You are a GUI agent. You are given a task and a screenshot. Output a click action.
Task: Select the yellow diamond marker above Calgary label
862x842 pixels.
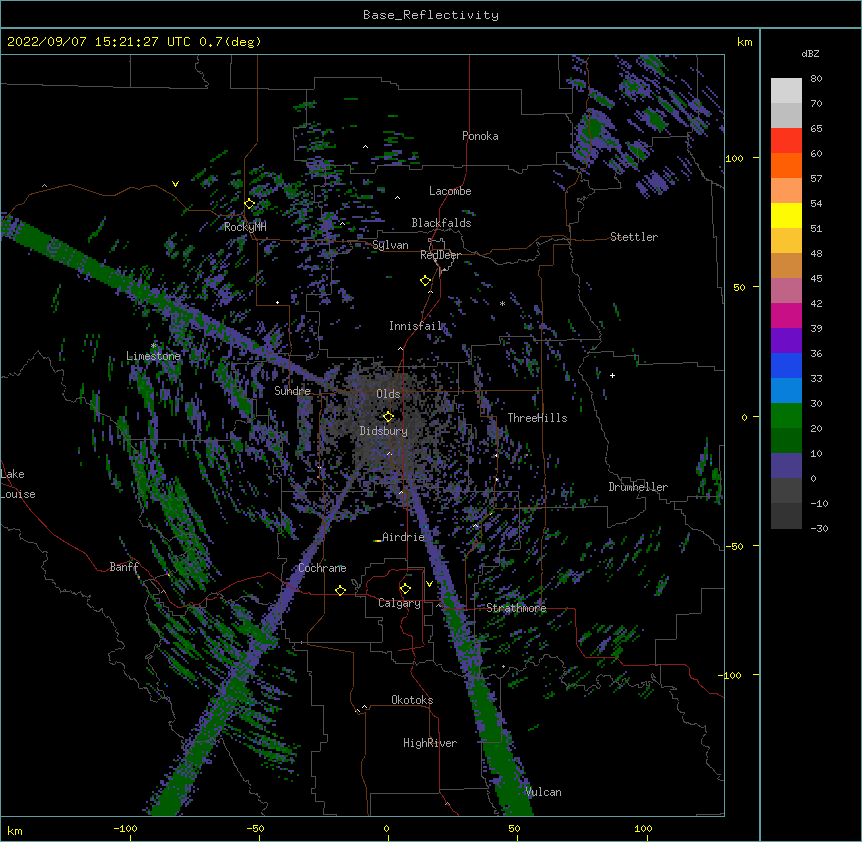[405, 589]
